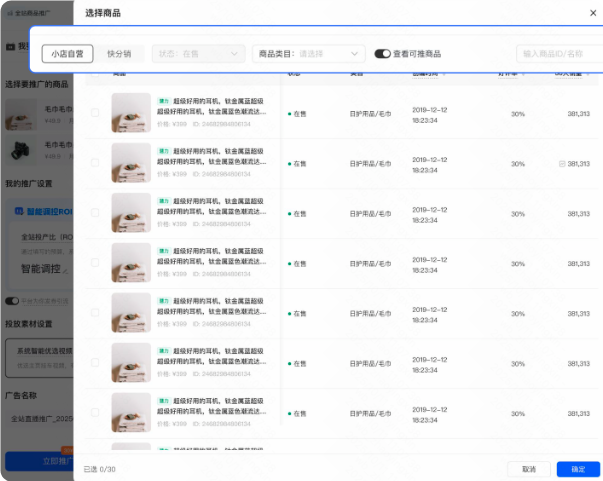603x481 pixels.
Task: Open the second row product thumbnail
Action: (131, 163)
